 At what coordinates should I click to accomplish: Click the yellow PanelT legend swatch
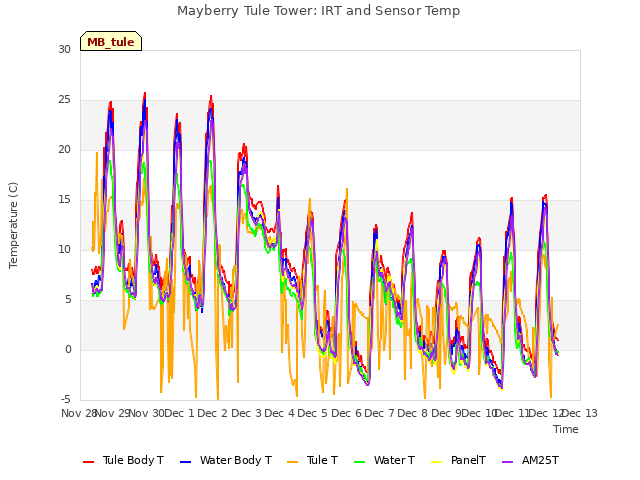point(437,462)
